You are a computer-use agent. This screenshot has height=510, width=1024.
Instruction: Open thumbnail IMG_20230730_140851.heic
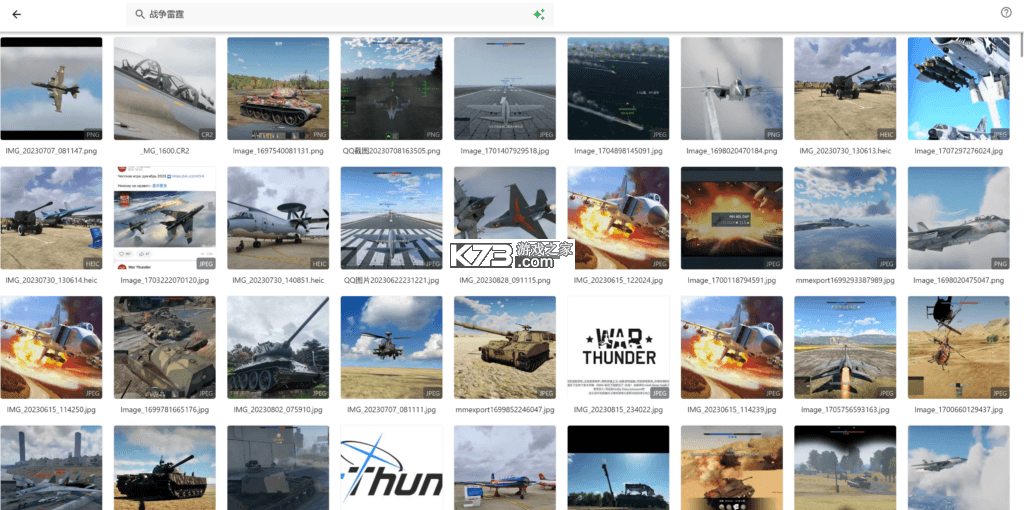[x=278, y=218]
